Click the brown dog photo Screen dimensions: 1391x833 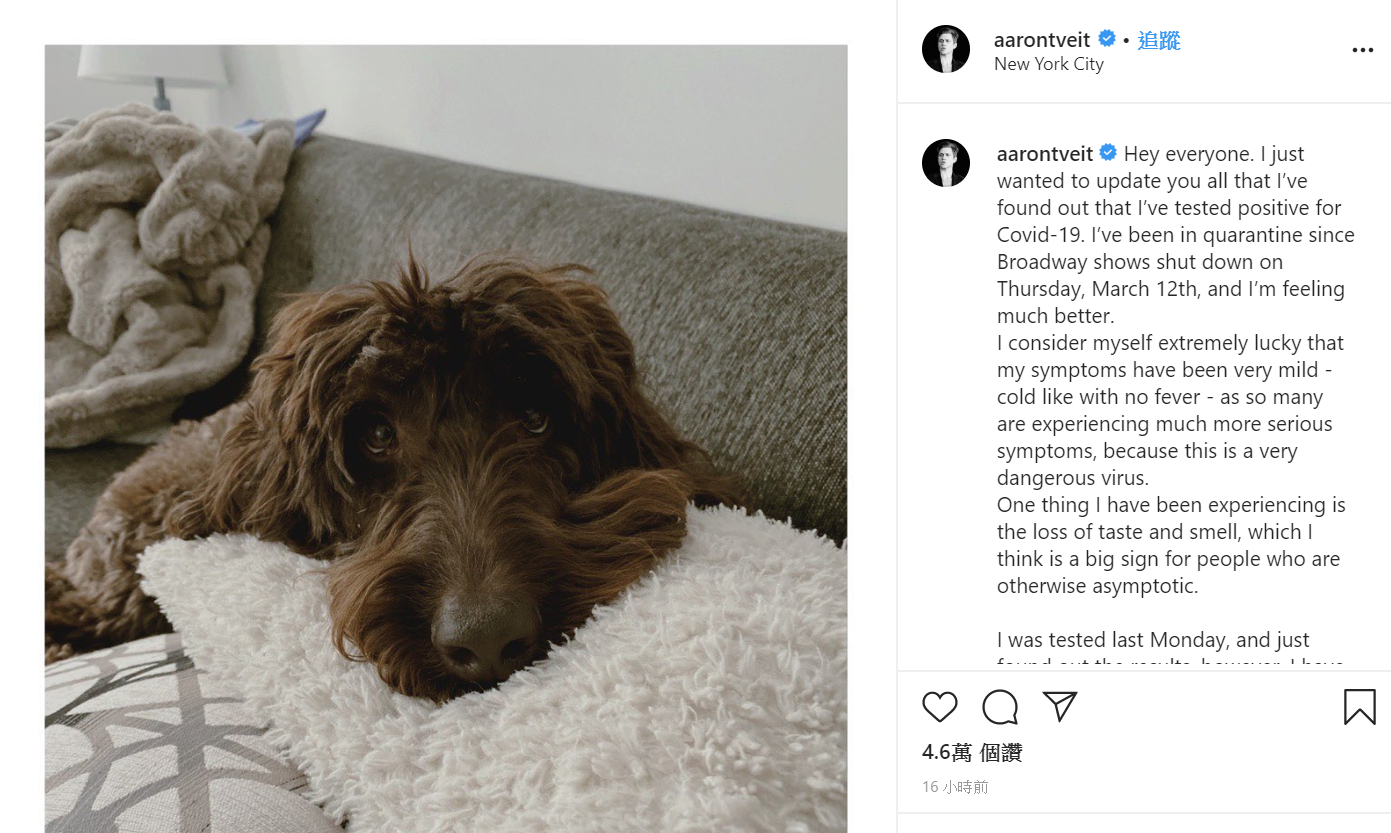coord(446,438)
